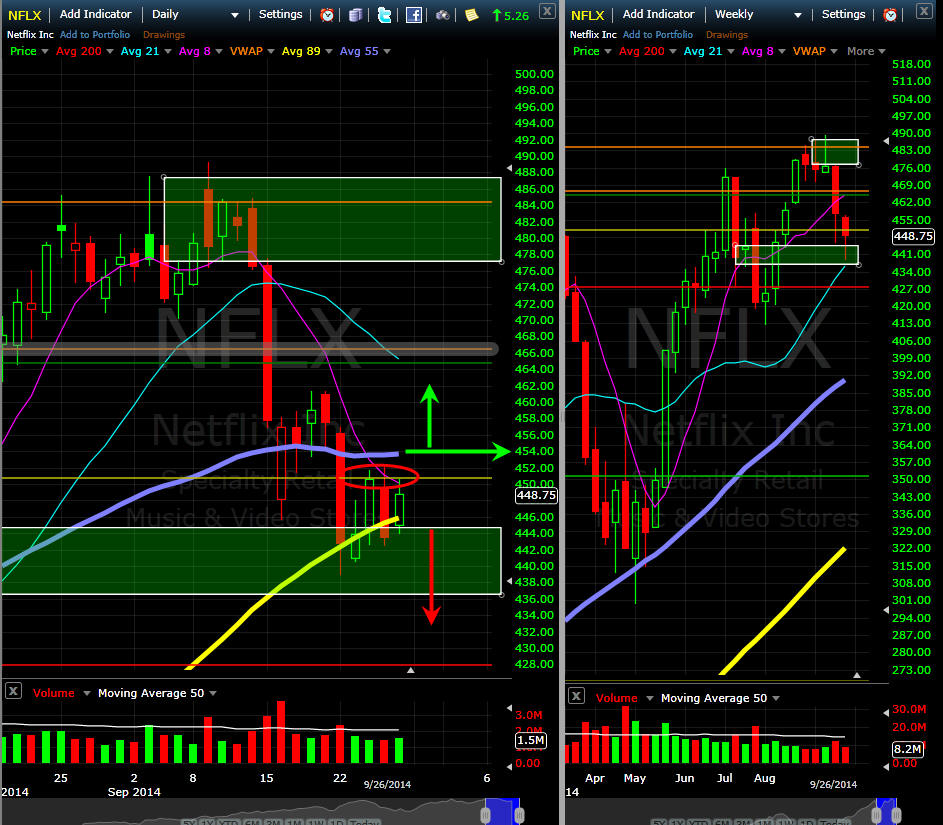Open Moving Average 50 dropdown under the Weekly chart
Screen dimensions: 943x825
(x=776, y=698)
